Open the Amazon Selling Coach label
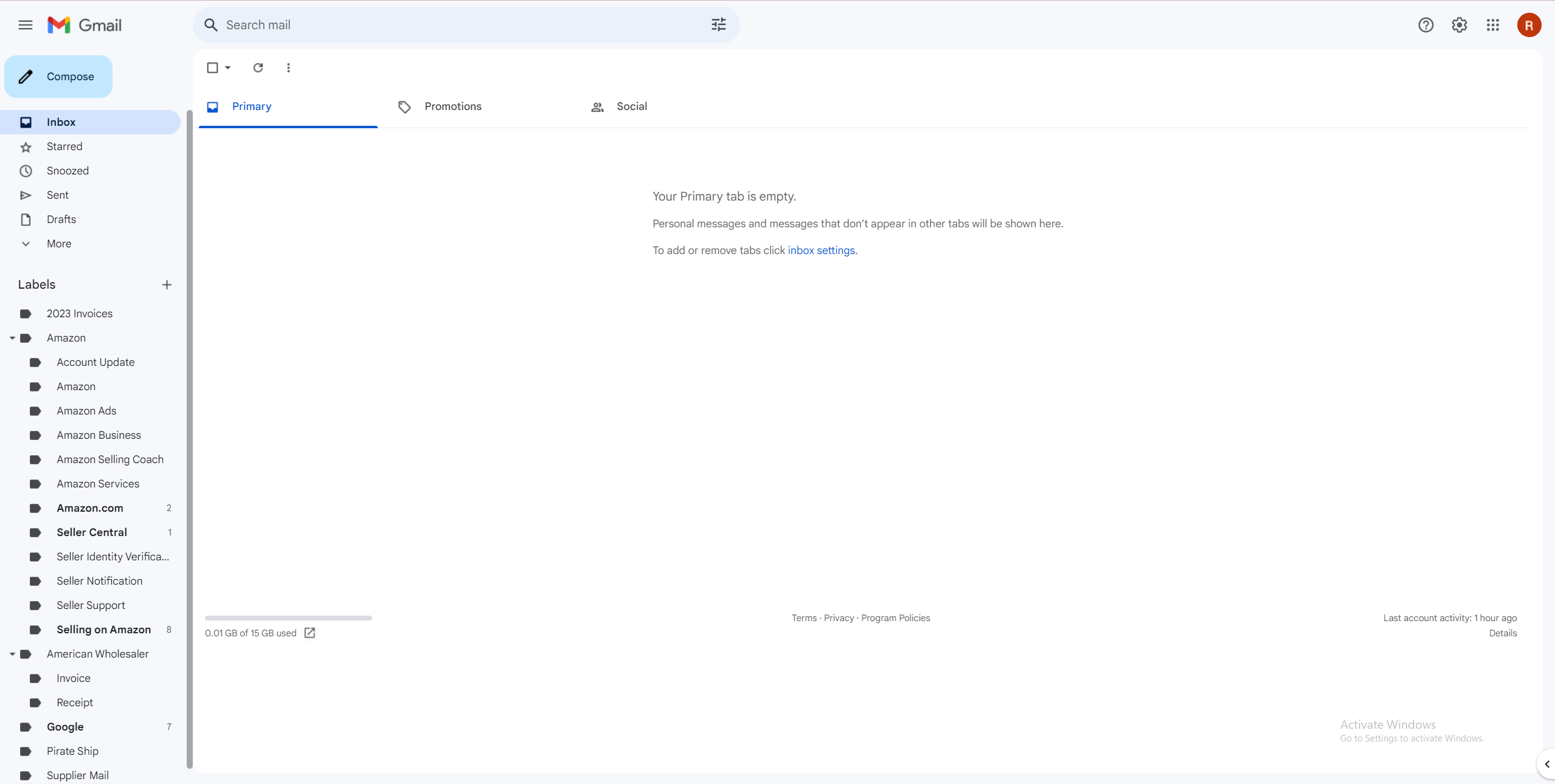This screenshot has height=784, width=1555. (91, 459)
